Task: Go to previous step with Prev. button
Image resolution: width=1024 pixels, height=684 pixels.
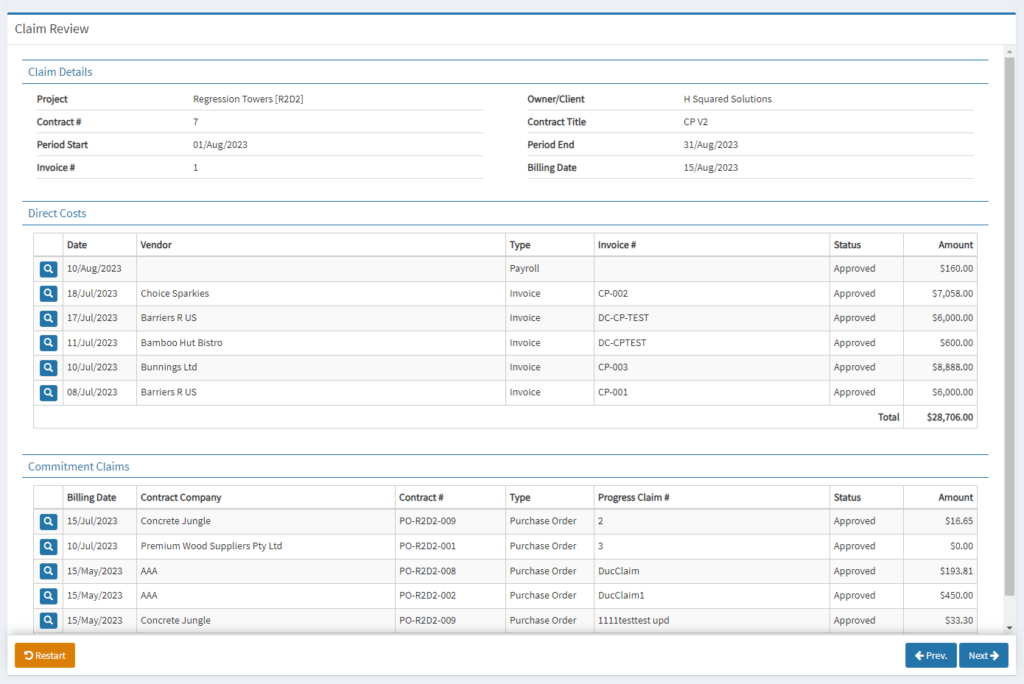Action: [930, 656]
